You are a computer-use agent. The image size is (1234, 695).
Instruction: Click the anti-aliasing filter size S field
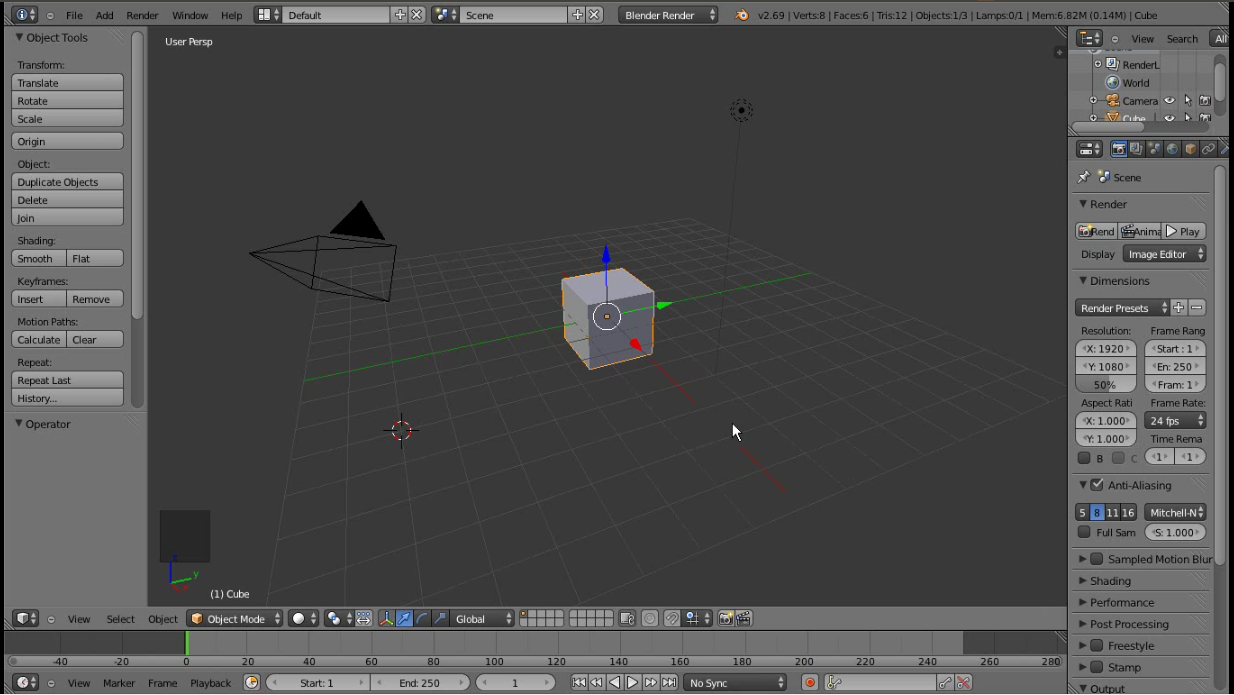tap(1175, 533)
